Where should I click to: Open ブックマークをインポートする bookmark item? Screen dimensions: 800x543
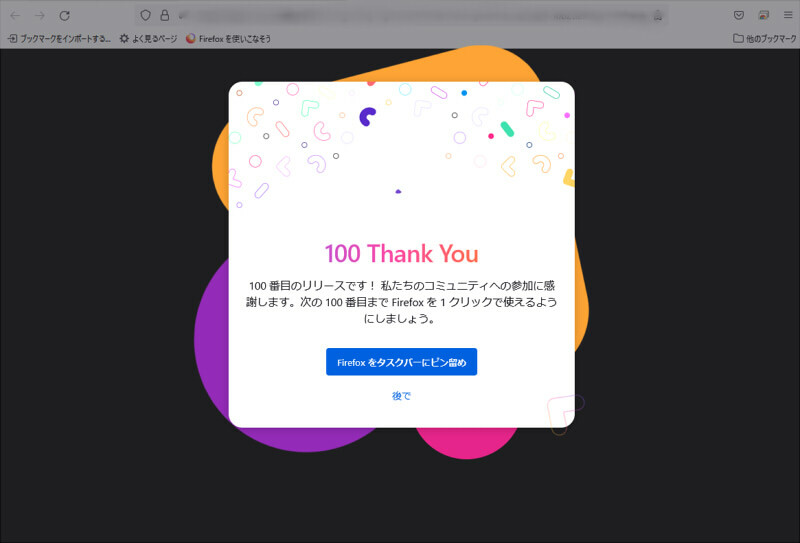tap(59, 38)
